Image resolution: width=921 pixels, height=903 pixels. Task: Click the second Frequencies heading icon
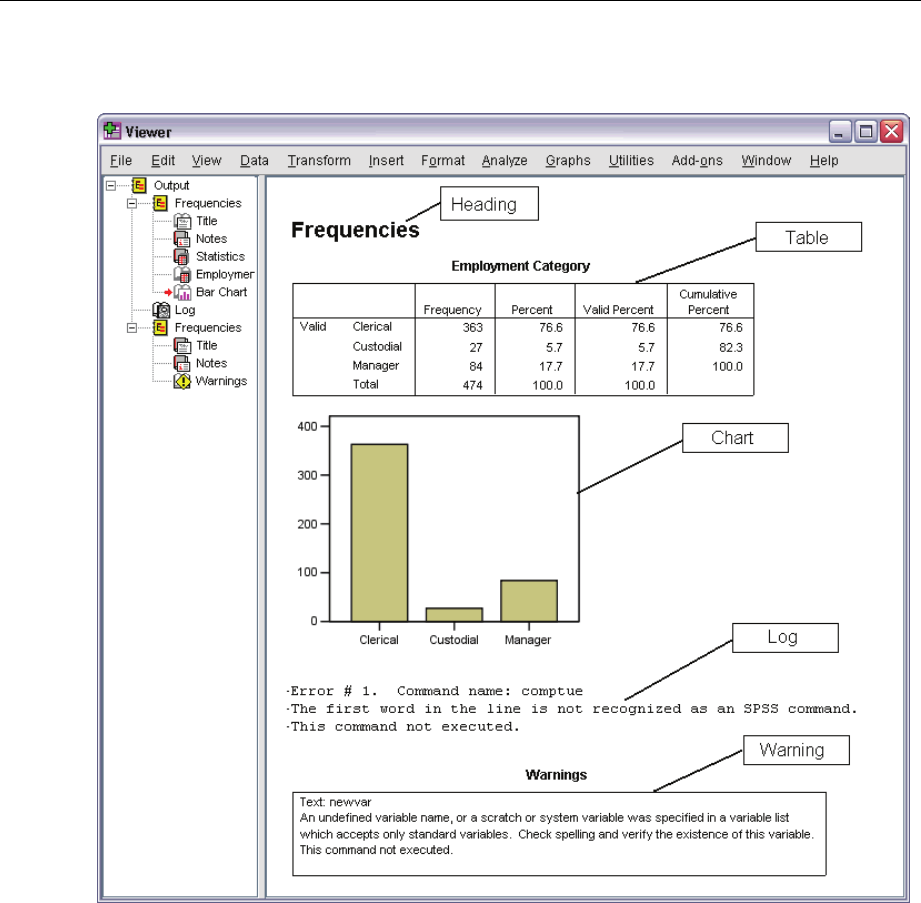coord(160,328)
